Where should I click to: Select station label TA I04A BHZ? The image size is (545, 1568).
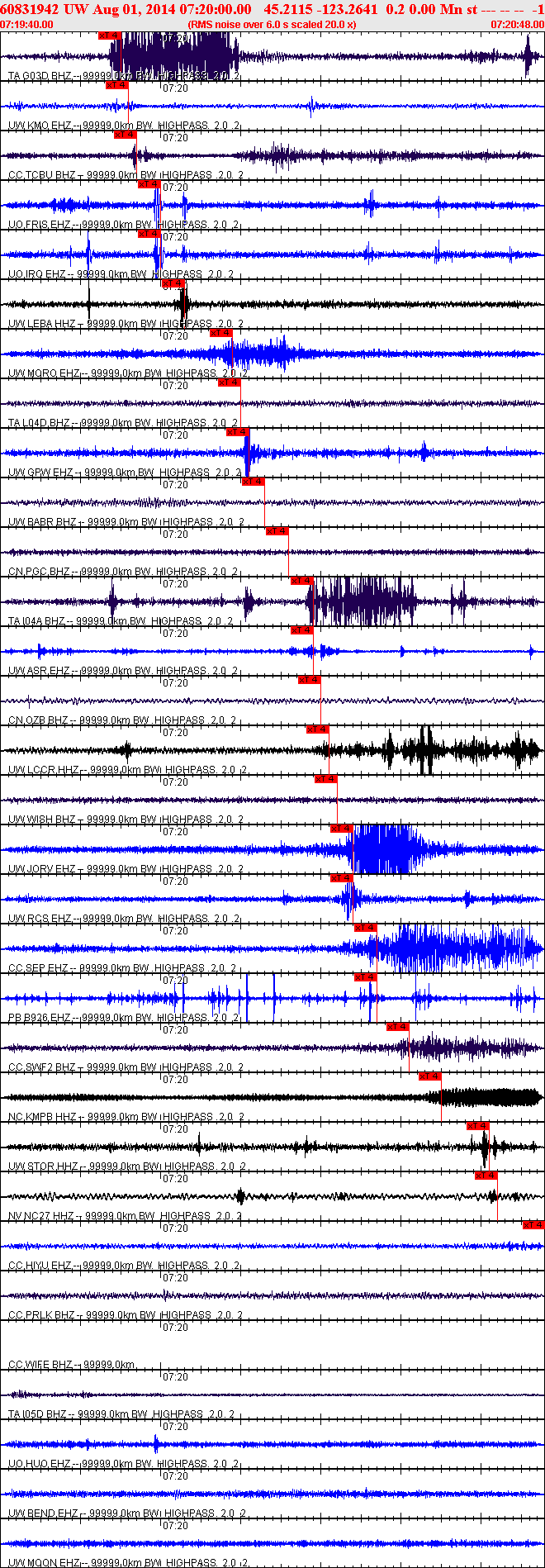(x=37, y=621)
